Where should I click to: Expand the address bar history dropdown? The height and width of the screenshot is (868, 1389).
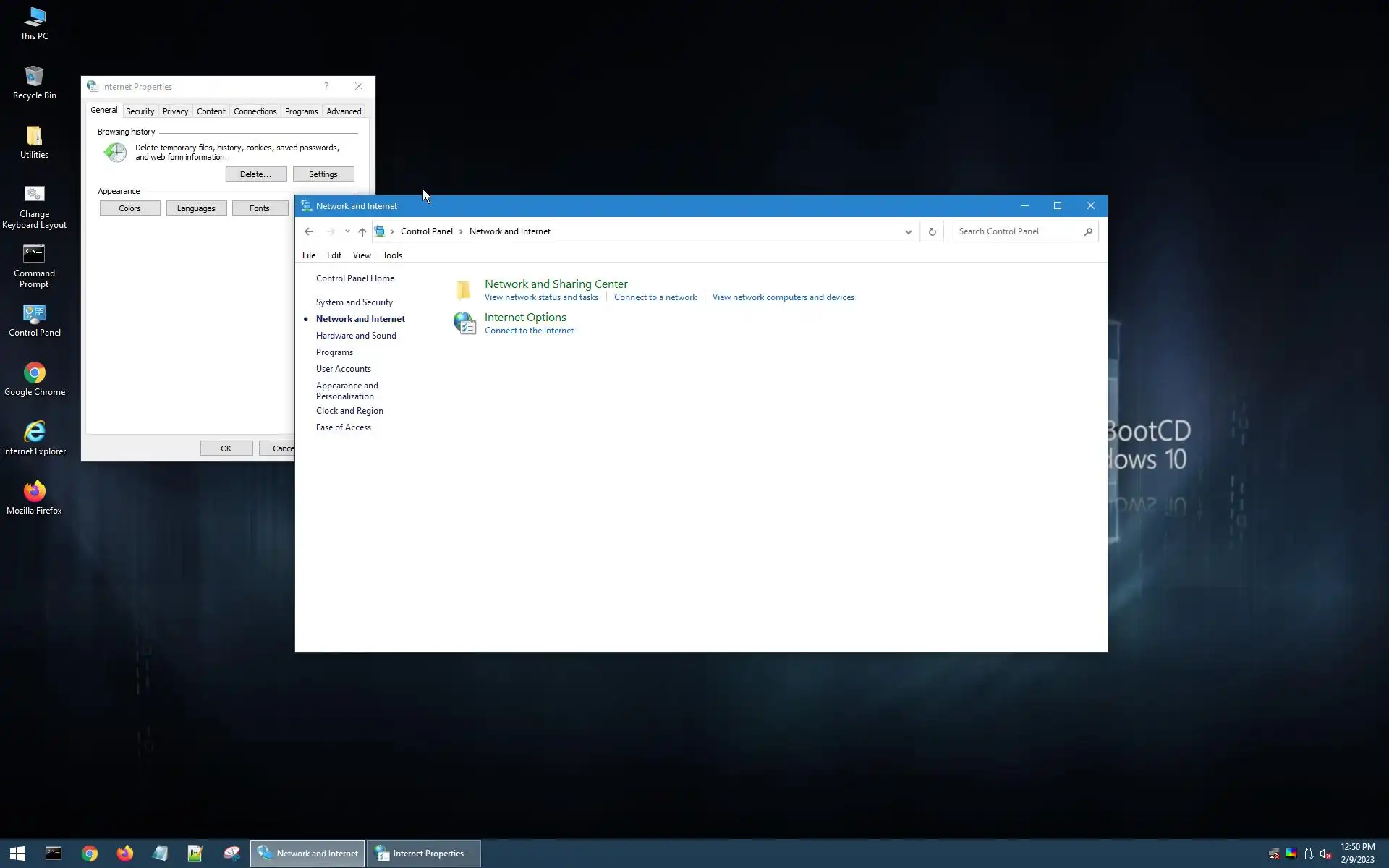point(908,231)
